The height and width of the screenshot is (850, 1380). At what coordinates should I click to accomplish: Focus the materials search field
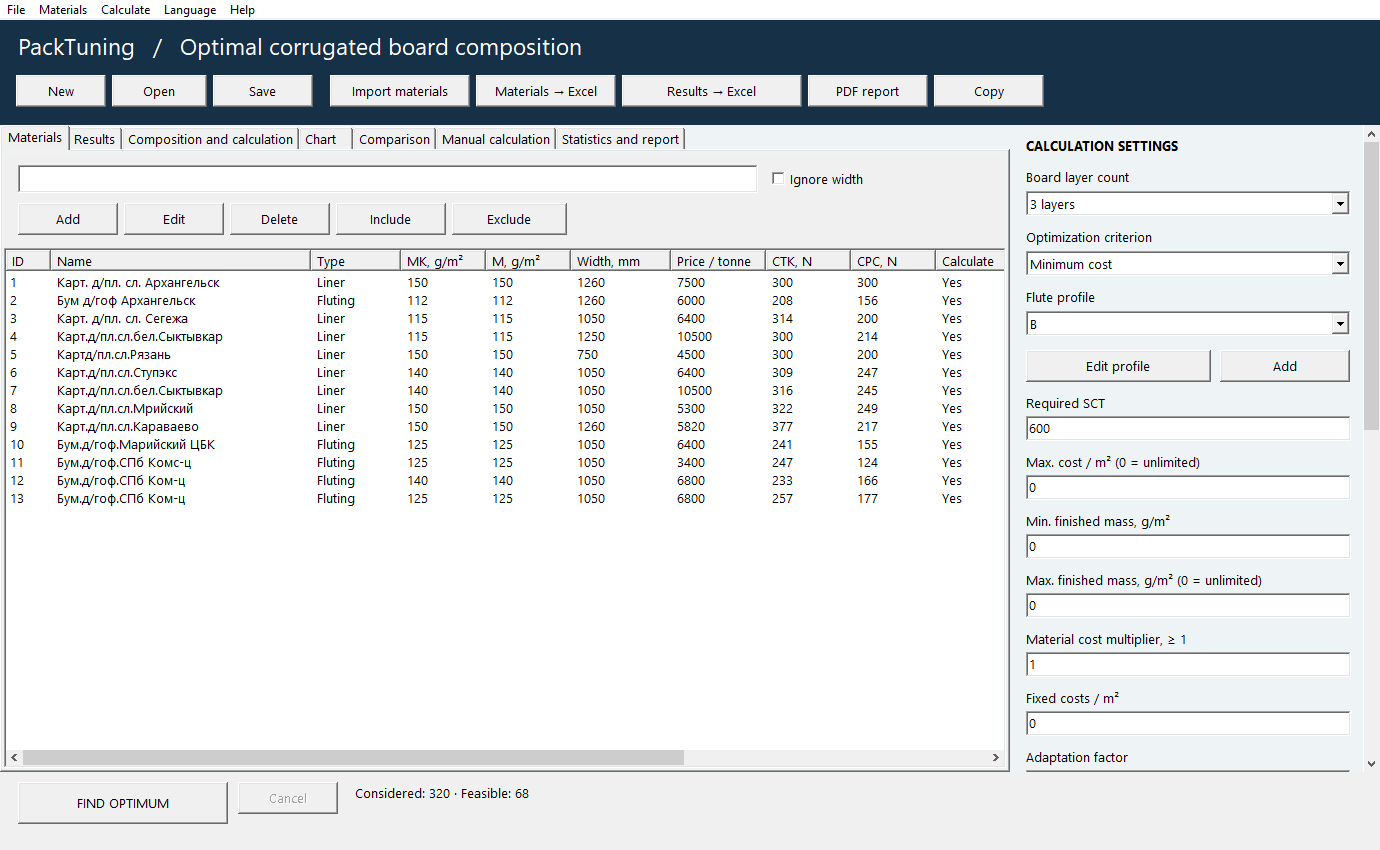(x=388, y=179)
